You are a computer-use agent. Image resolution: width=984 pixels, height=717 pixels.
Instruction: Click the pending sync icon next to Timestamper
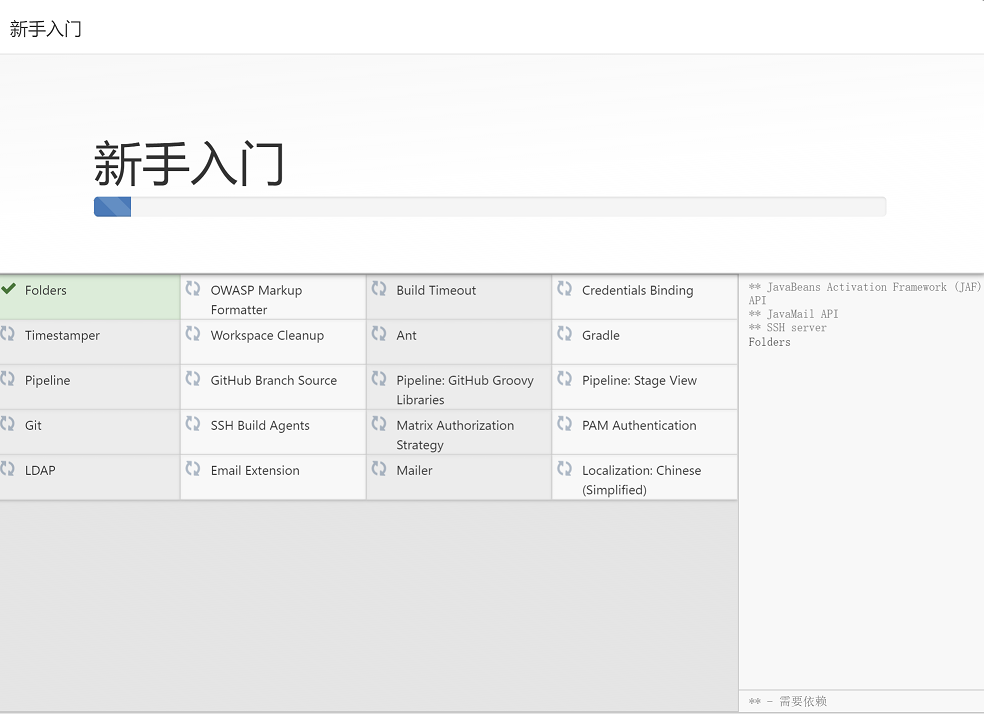click(x=8, y=334)
